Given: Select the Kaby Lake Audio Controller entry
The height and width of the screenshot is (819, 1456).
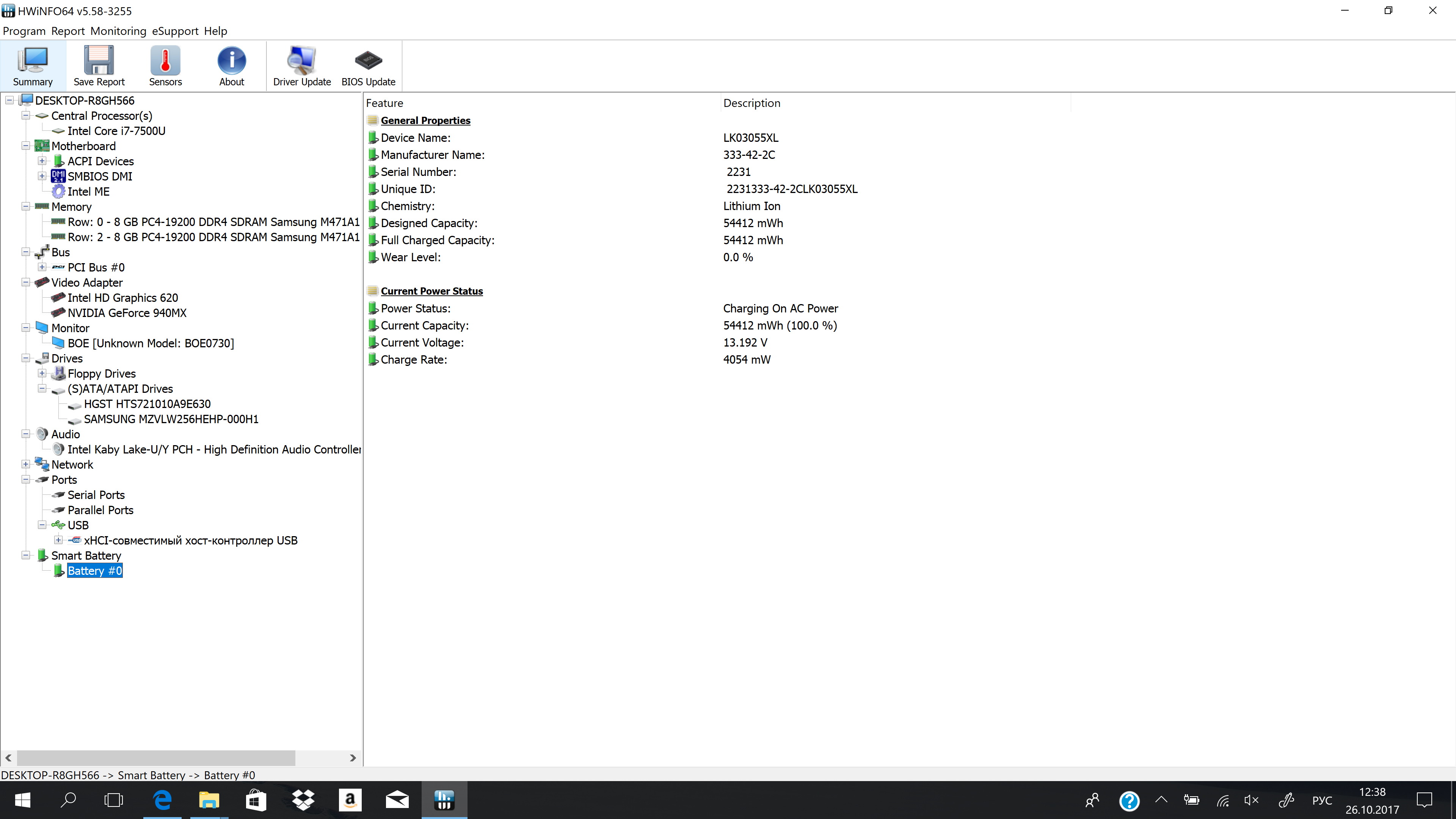Looking at the screenshot, I should pyautogui.click(x=214, y=449).
